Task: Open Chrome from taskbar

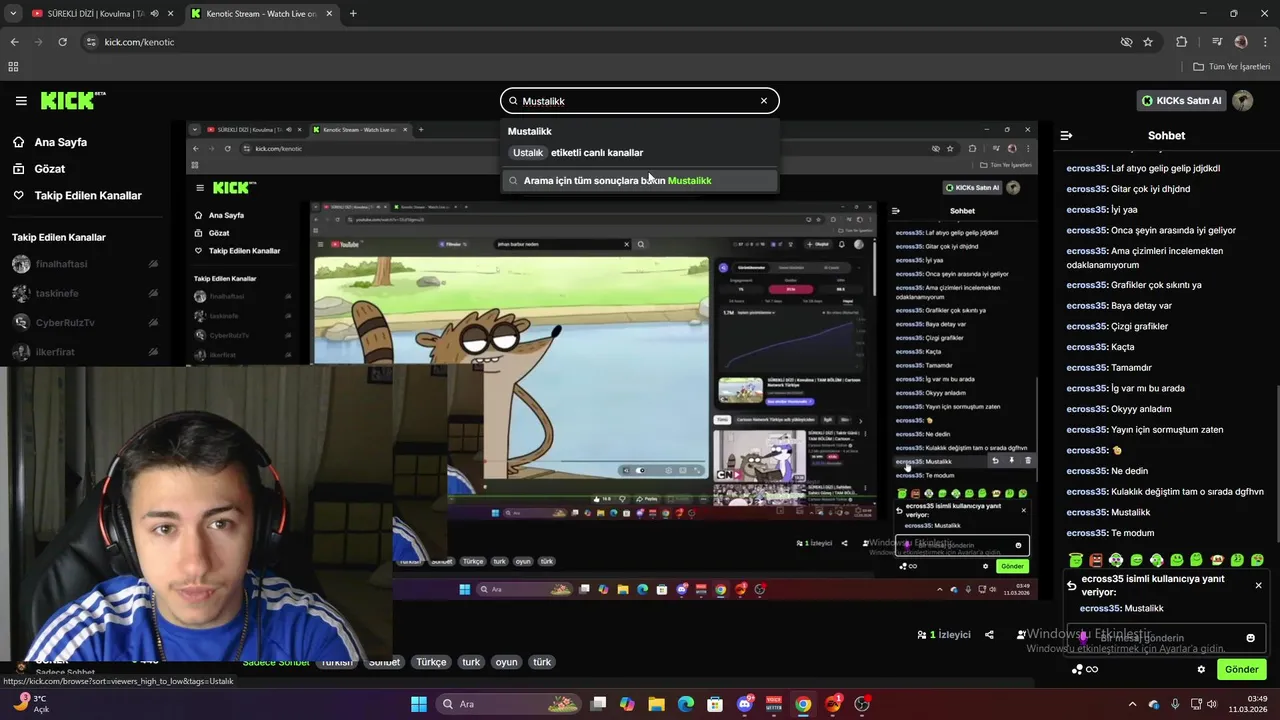Action: (x=803, y=704)
